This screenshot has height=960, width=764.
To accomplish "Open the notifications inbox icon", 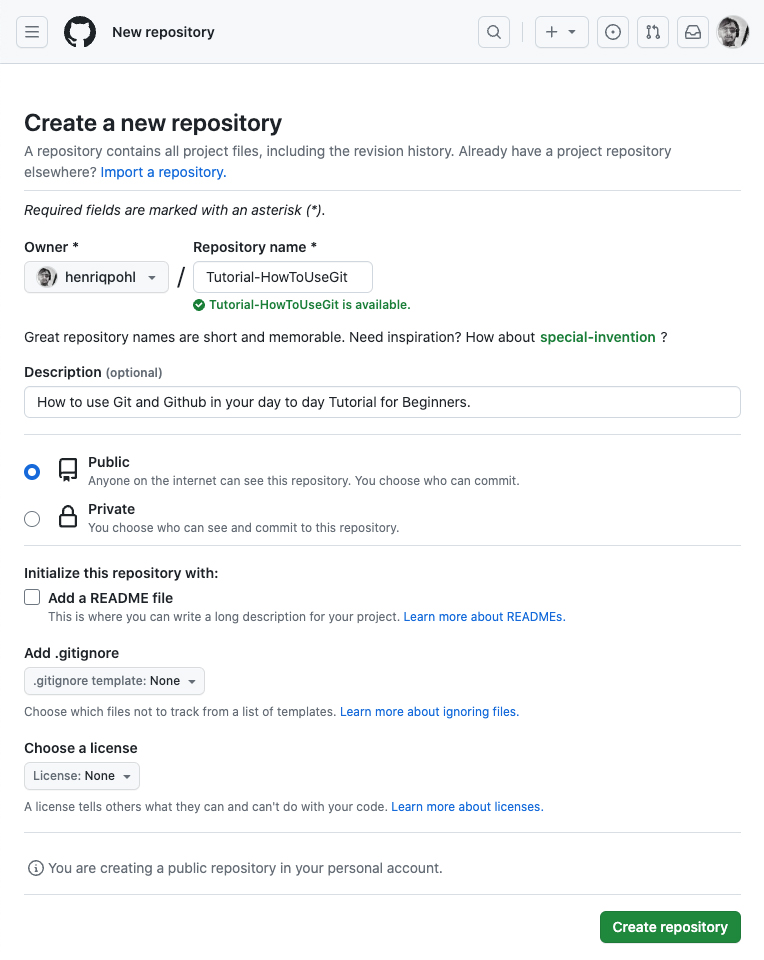I will [x=693, y=32].
